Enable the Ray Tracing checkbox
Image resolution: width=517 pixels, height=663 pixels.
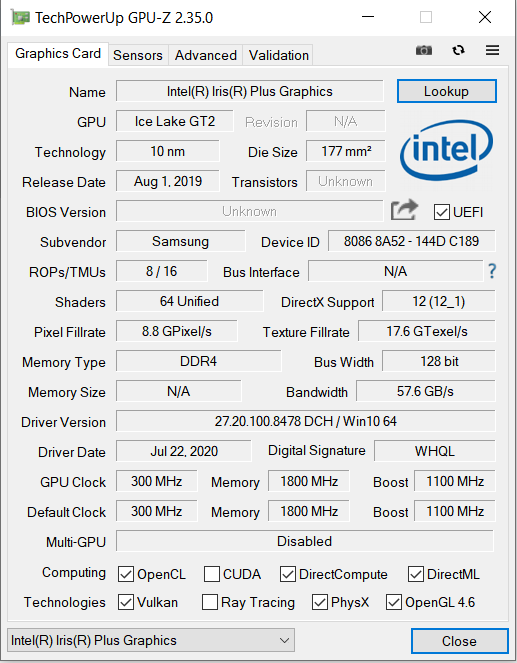[210, 602]
